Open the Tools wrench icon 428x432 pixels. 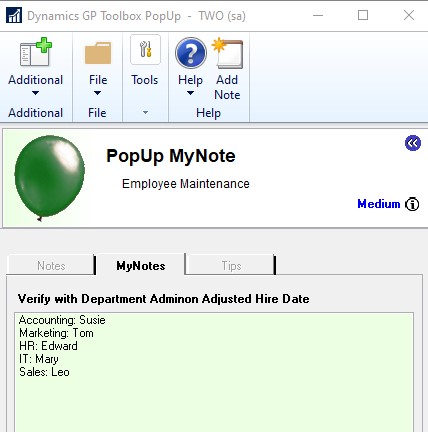click(145, 50)
